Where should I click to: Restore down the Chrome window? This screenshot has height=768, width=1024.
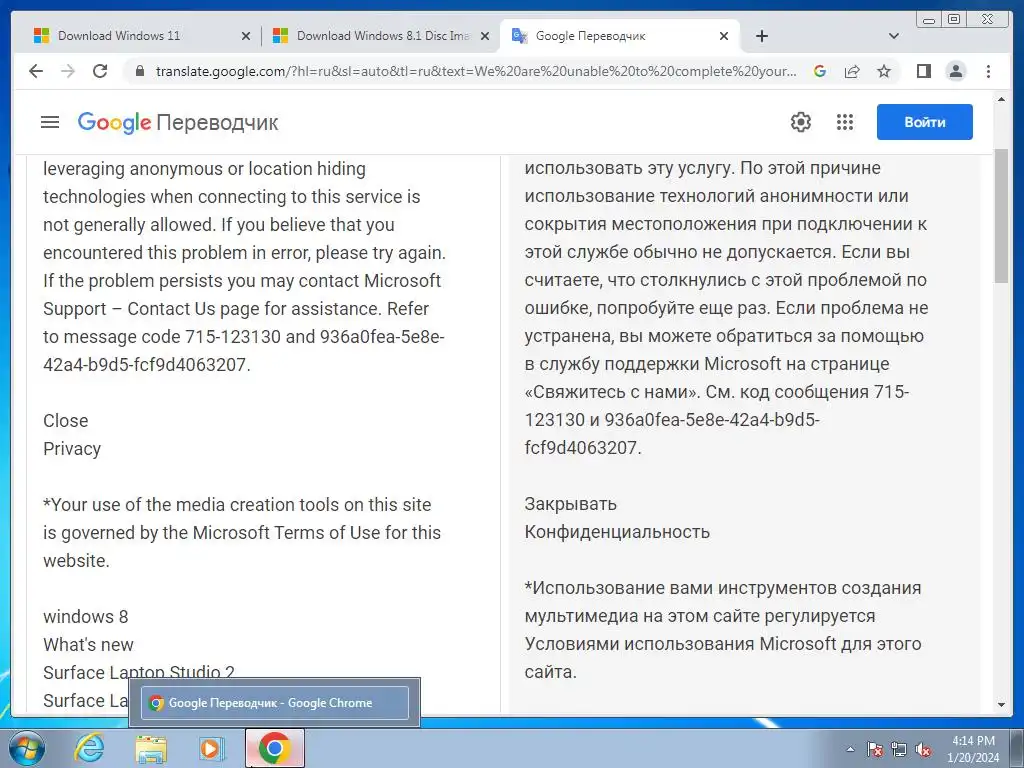point(954,20)
